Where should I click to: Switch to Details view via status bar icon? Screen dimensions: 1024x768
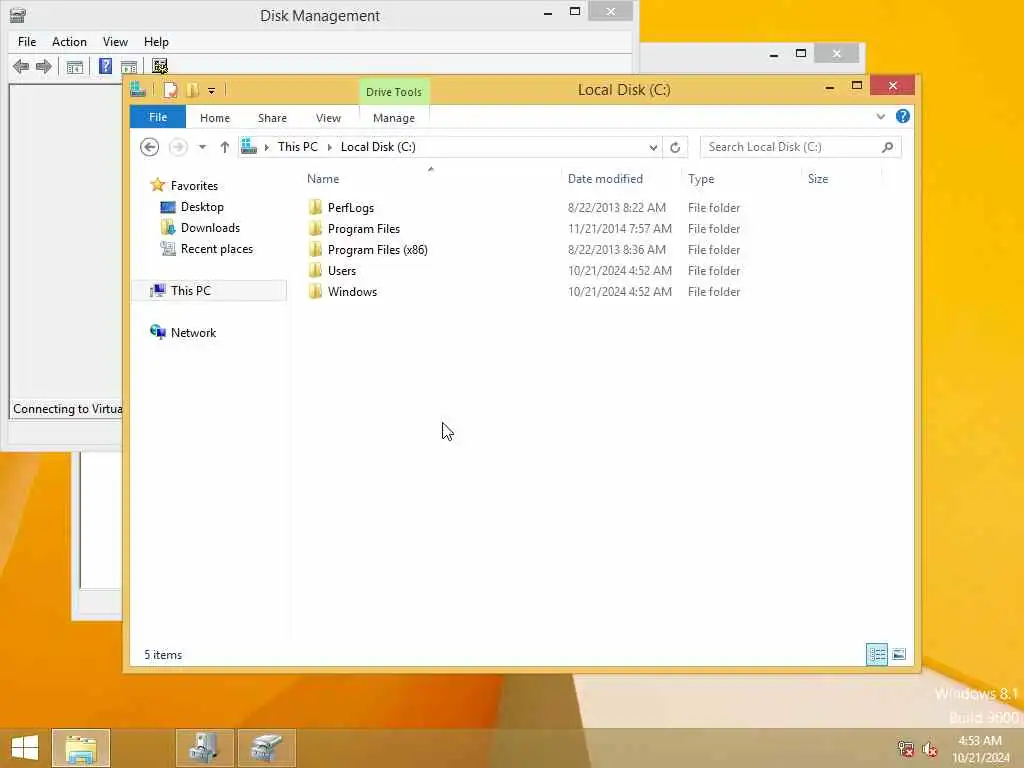pyautogui.click(x=876, y=654)
